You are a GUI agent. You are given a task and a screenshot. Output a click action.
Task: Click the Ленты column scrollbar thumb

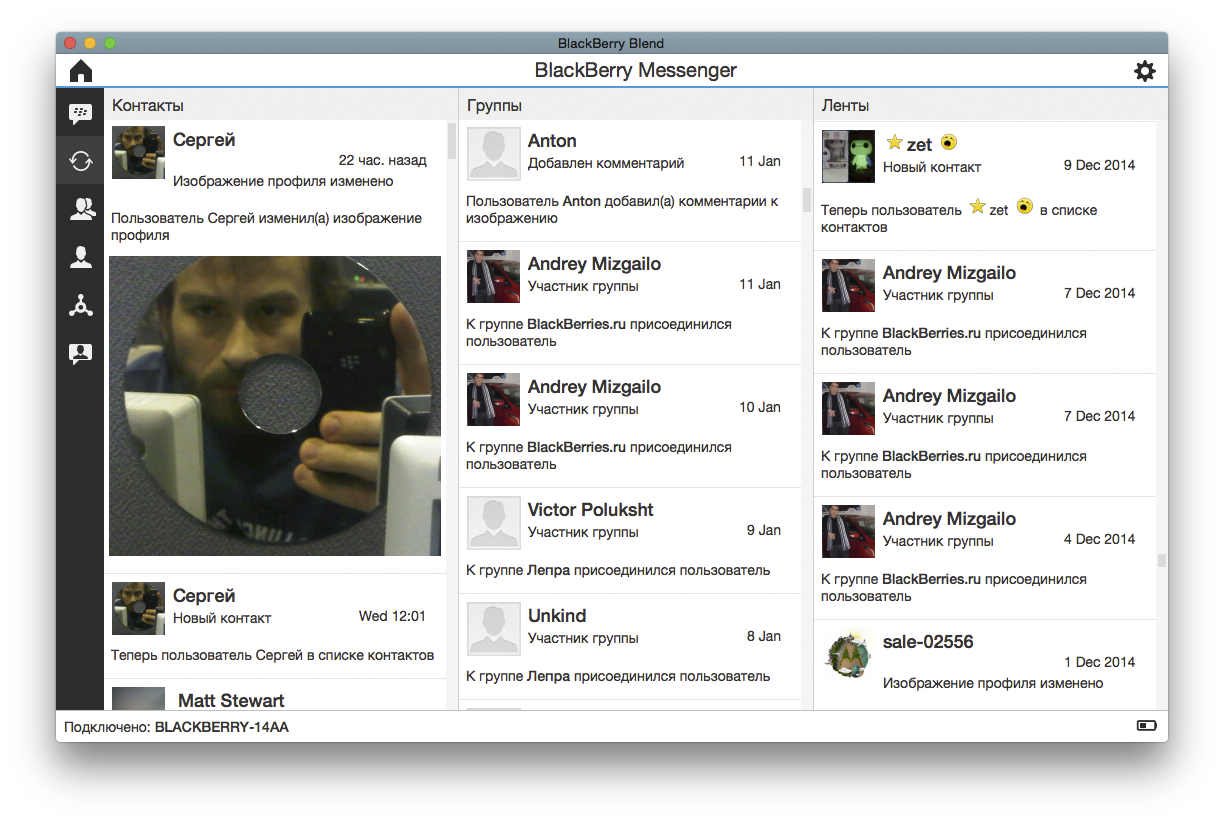click(1162, 560)
